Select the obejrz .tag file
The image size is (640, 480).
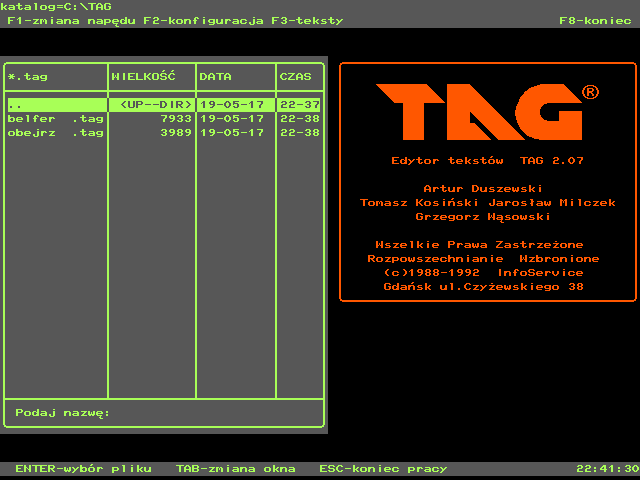click(x=55, y=132)
